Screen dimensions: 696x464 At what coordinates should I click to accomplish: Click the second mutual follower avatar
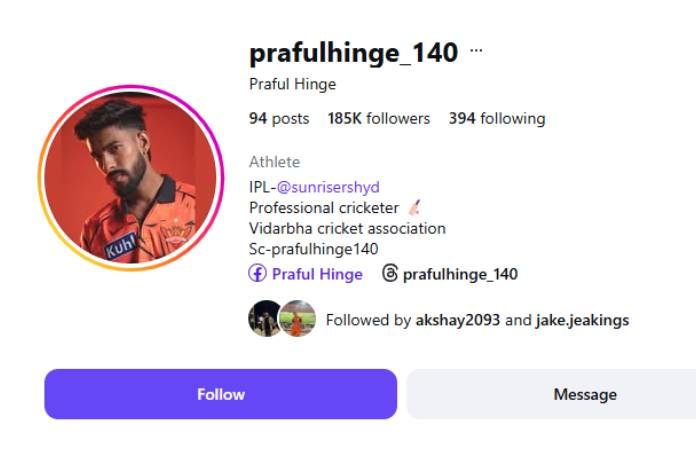click(298, 319)
